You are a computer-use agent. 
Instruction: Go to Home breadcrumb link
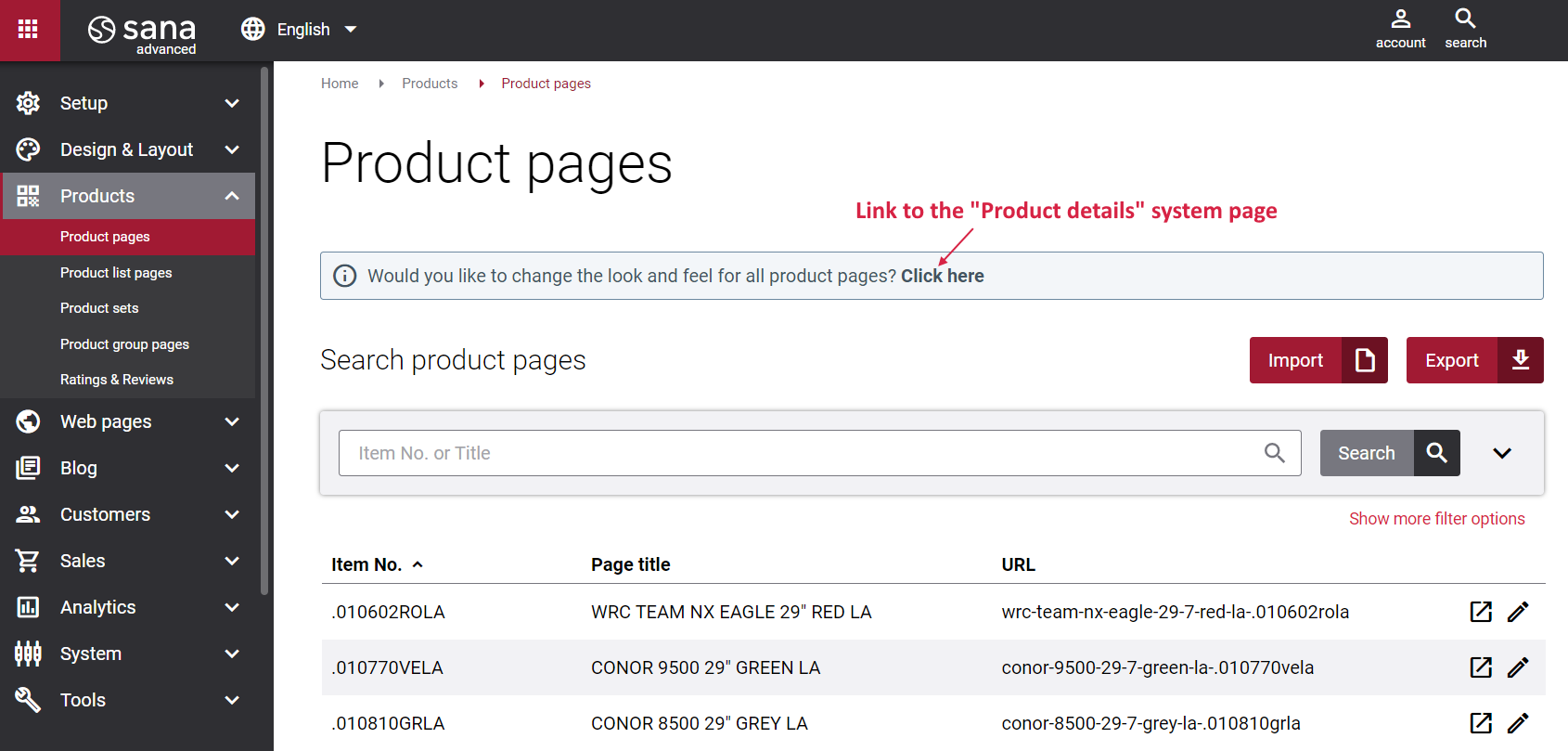(340, 84)
